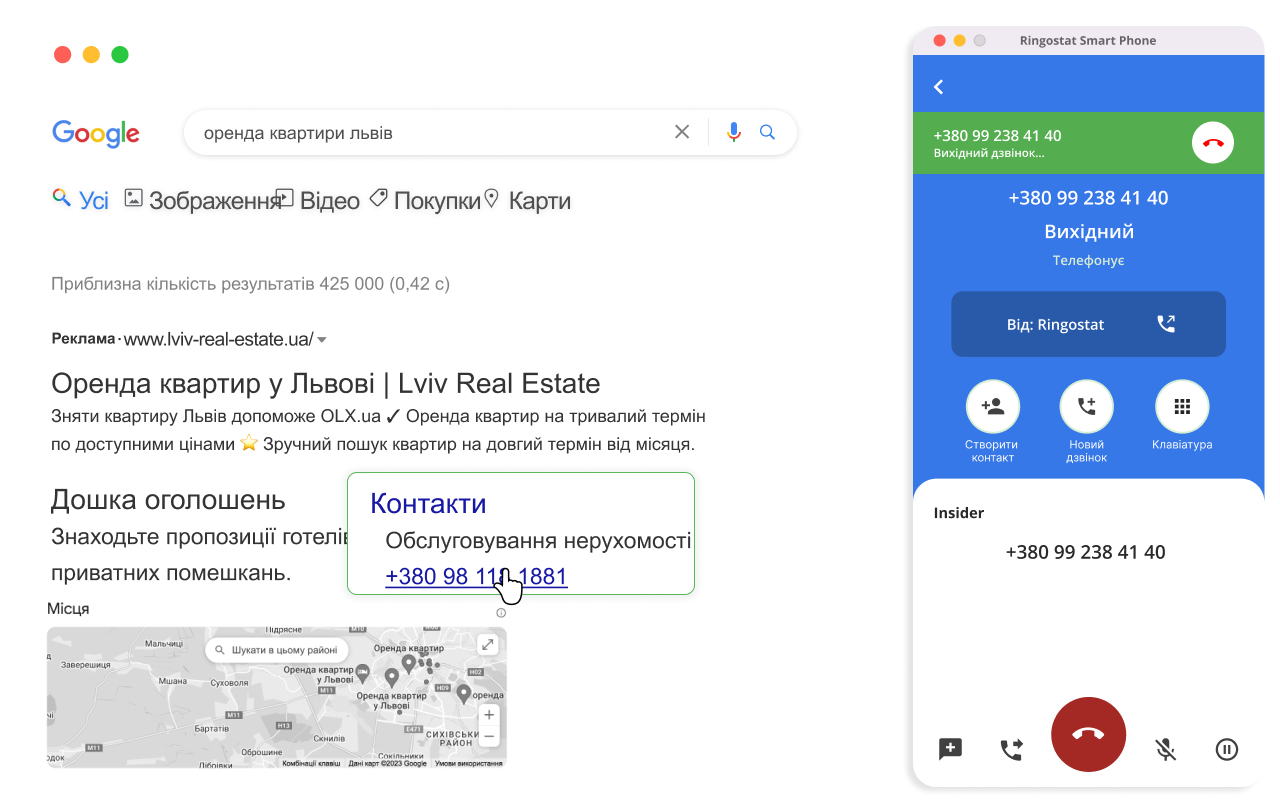
Task: Switch to Карти tab
Action: [x=527, y=200]
